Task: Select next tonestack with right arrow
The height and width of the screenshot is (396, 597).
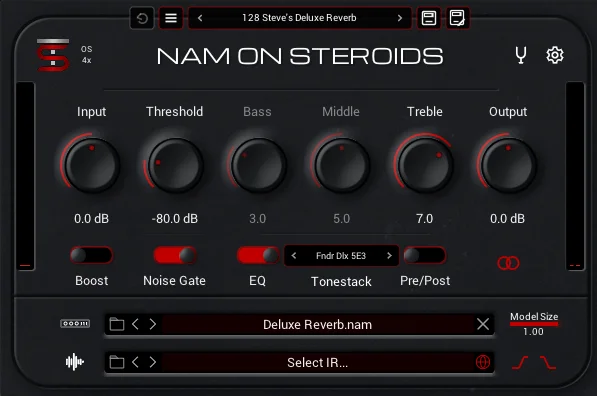Action: pos(389,255)
